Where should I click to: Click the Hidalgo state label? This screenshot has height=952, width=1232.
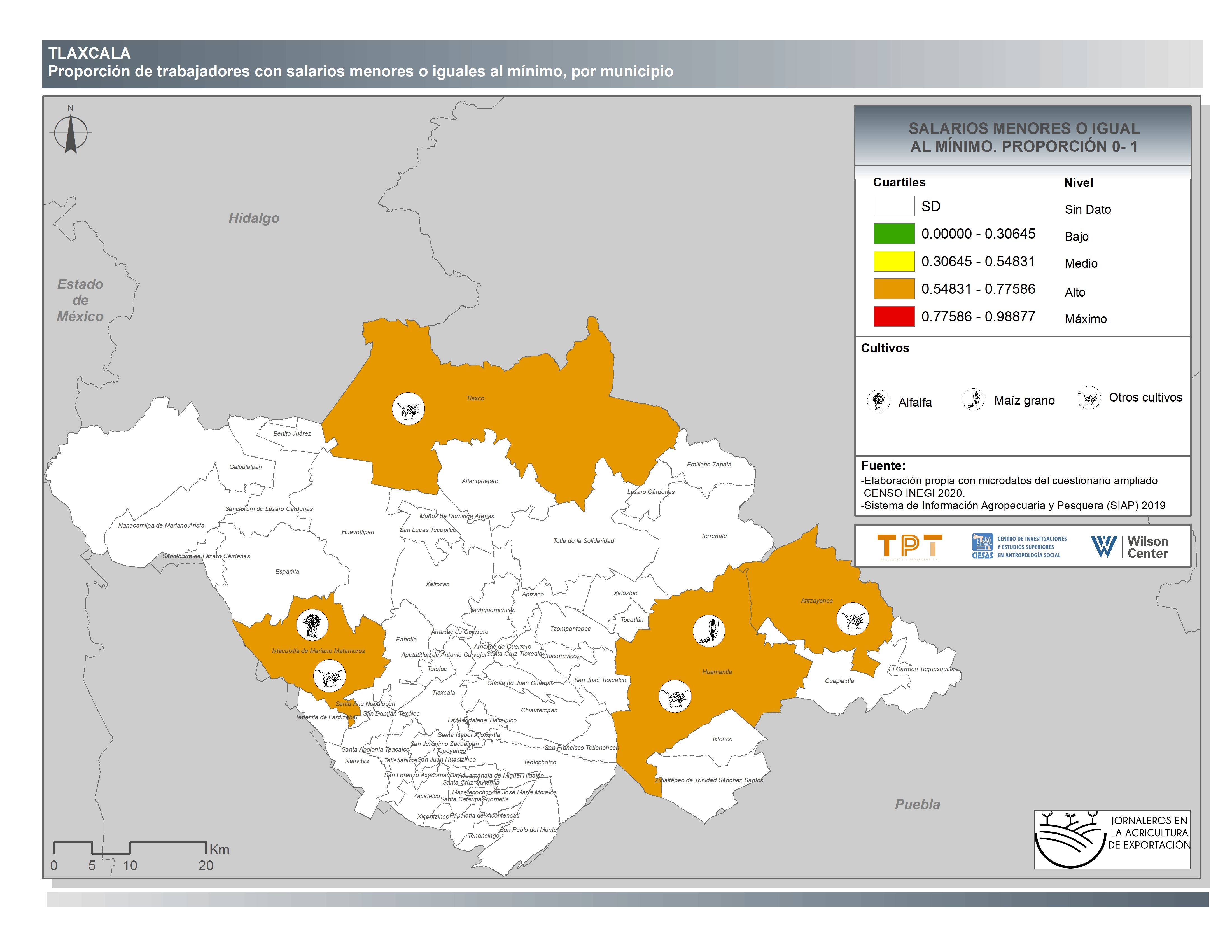[x=254, y=218]
